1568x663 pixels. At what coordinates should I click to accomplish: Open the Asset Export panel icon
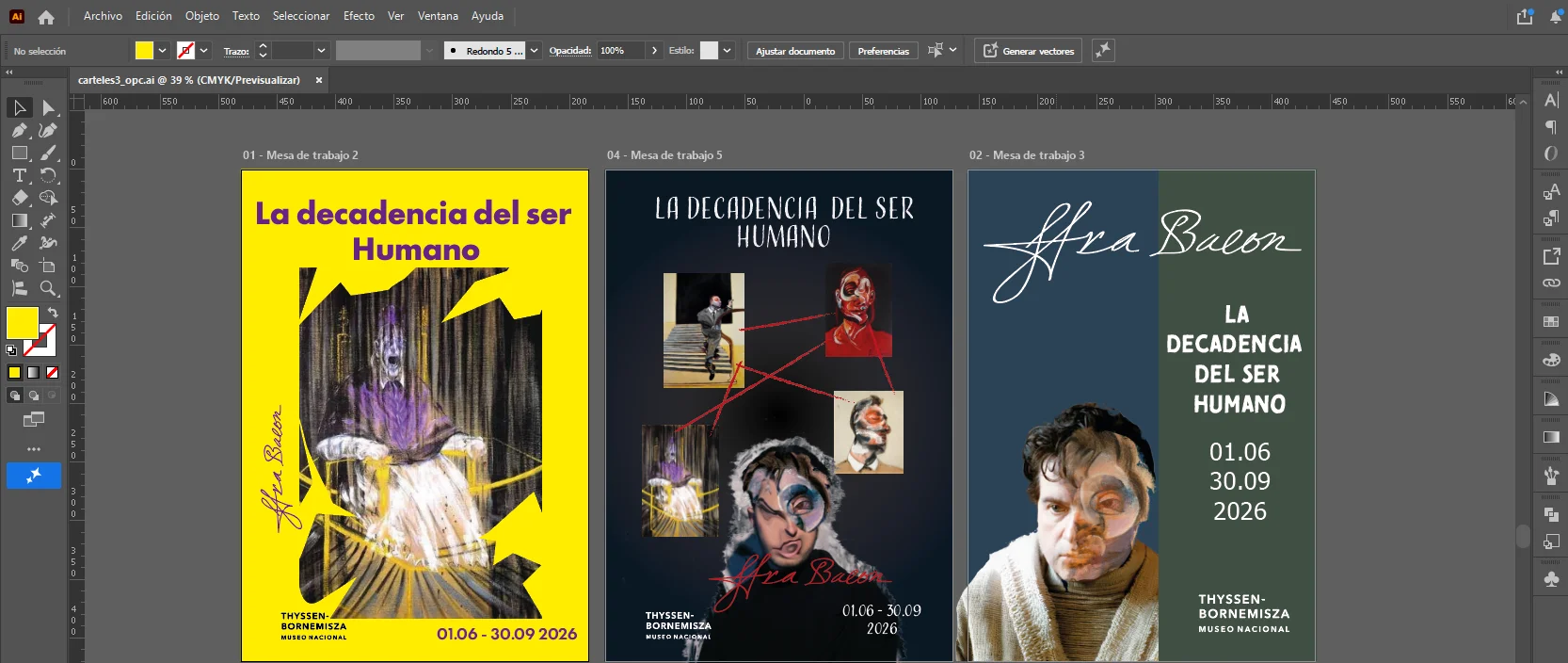[1551, 256]
